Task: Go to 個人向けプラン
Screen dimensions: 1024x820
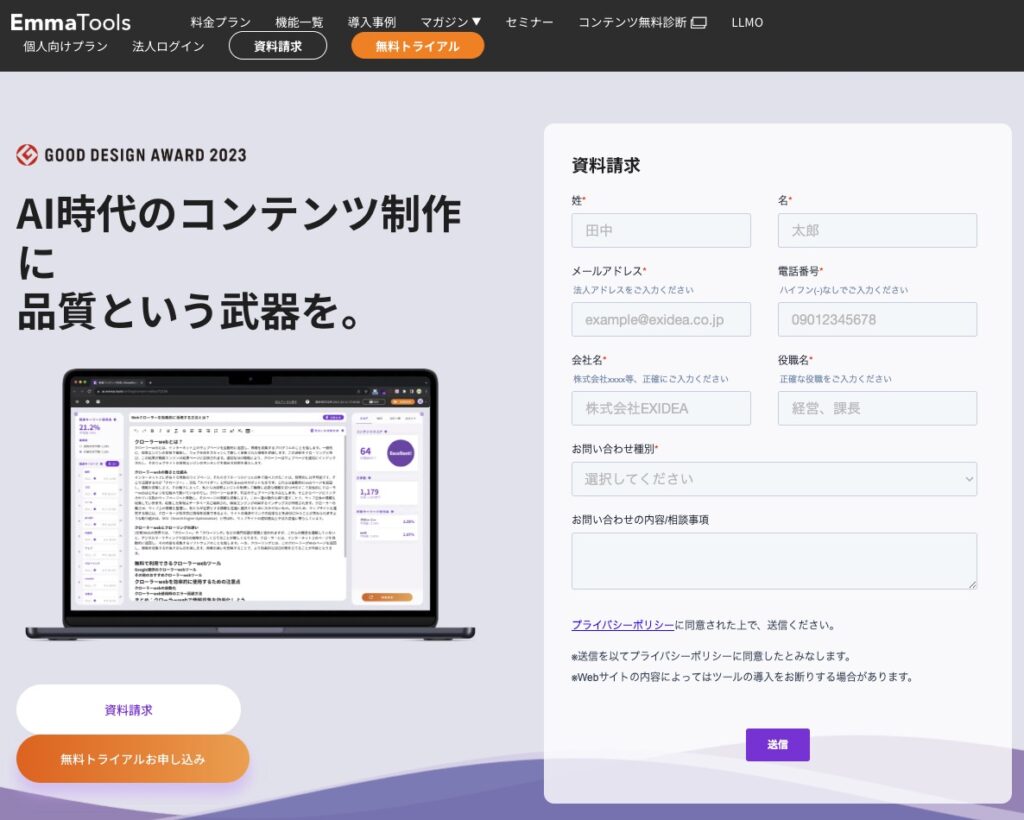Action: pyautogui.click(x=65, y=46)
